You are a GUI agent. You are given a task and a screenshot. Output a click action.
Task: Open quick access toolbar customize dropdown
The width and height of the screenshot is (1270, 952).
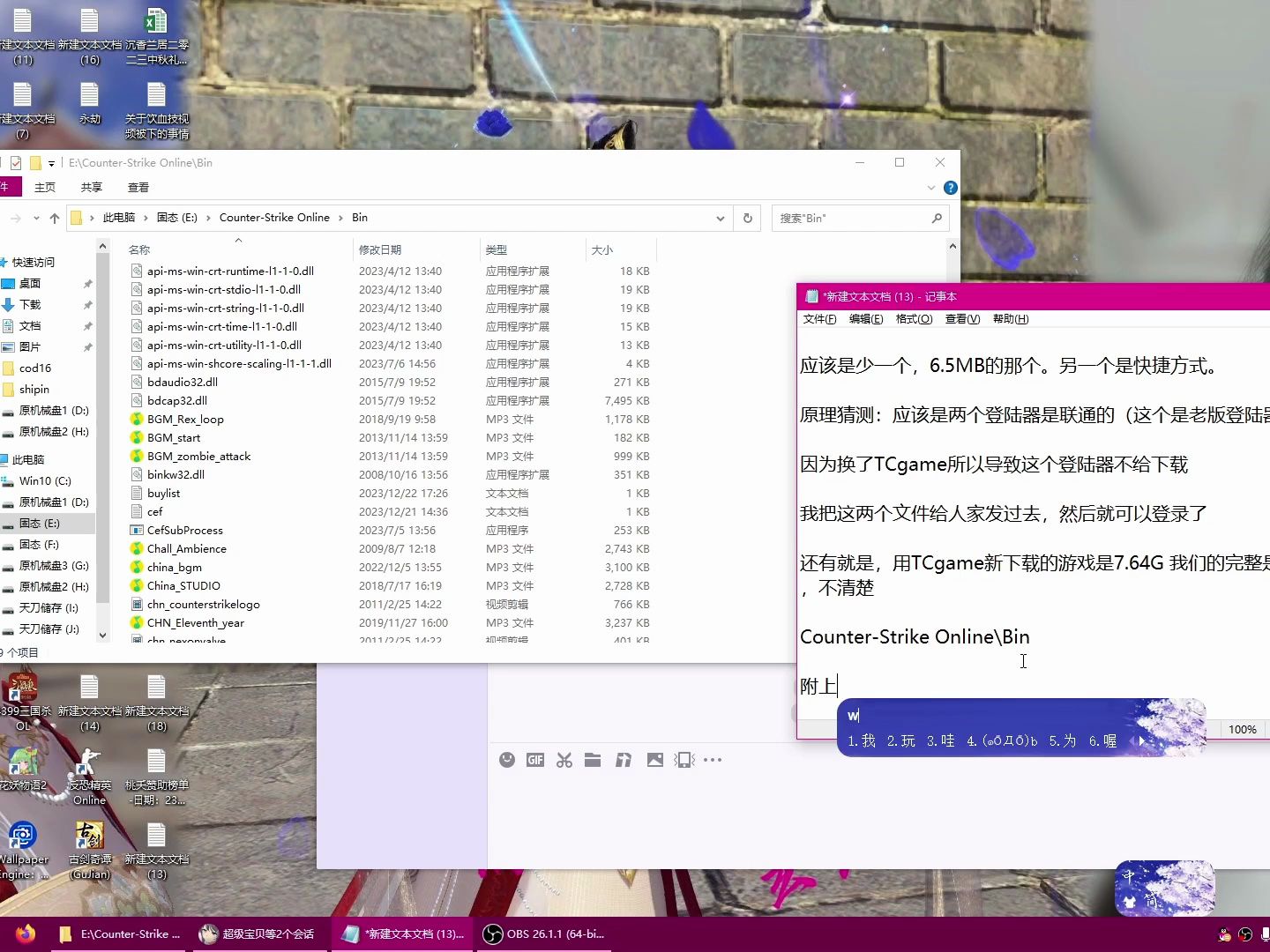[x=51, y=163]
